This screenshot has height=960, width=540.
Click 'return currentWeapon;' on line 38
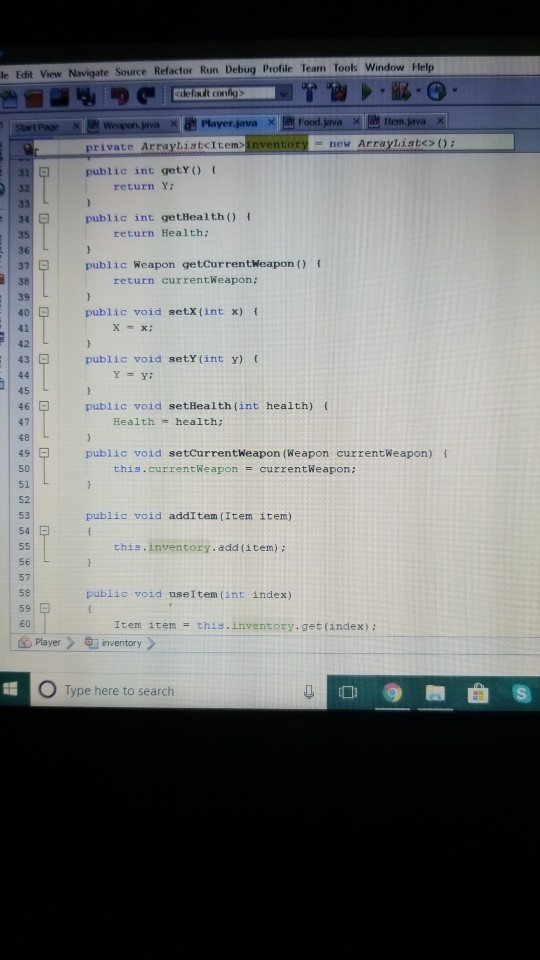click(186, 280)
